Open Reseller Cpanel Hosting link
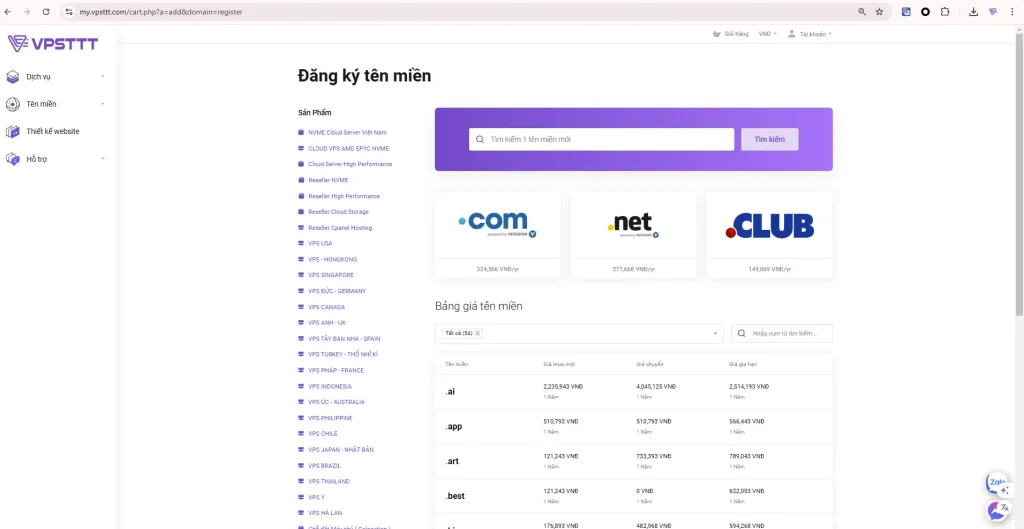The width and height of the screenshot is (1024, 529). pyautogui.click(x=340, y=228)
